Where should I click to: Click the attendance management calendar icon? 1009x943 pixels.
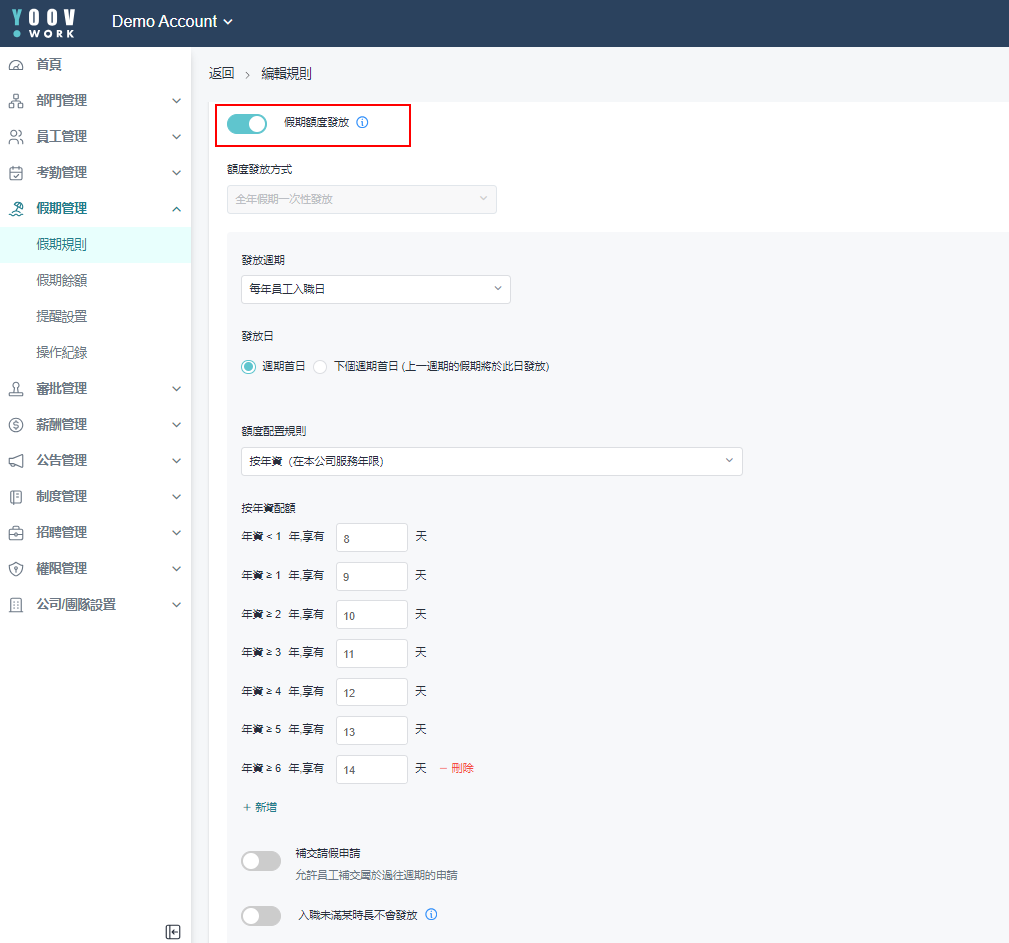click(16, 173)
